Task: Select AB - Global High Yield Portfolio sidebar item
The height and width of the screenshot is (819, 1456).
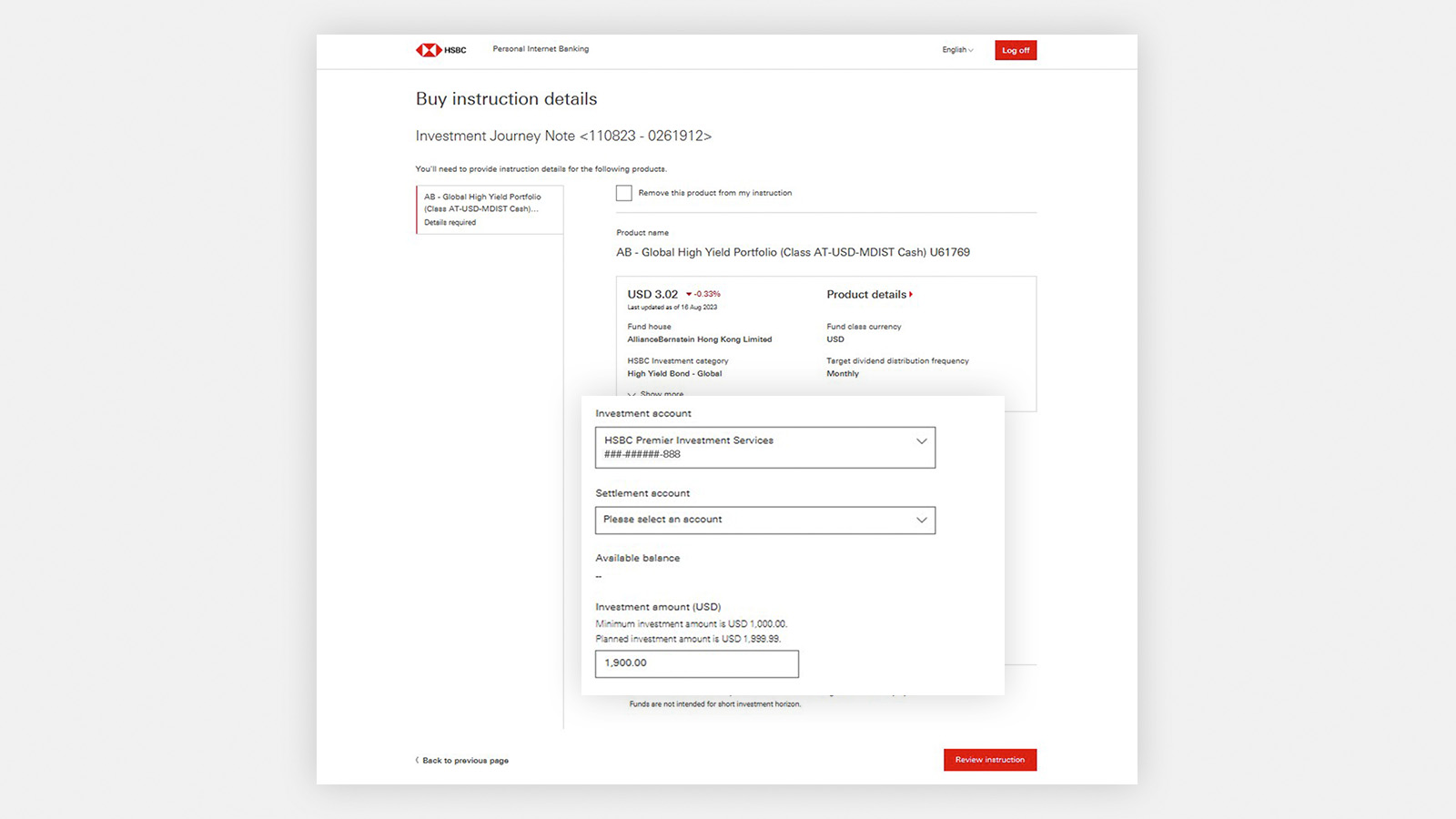Action: (x=490, y=209)
